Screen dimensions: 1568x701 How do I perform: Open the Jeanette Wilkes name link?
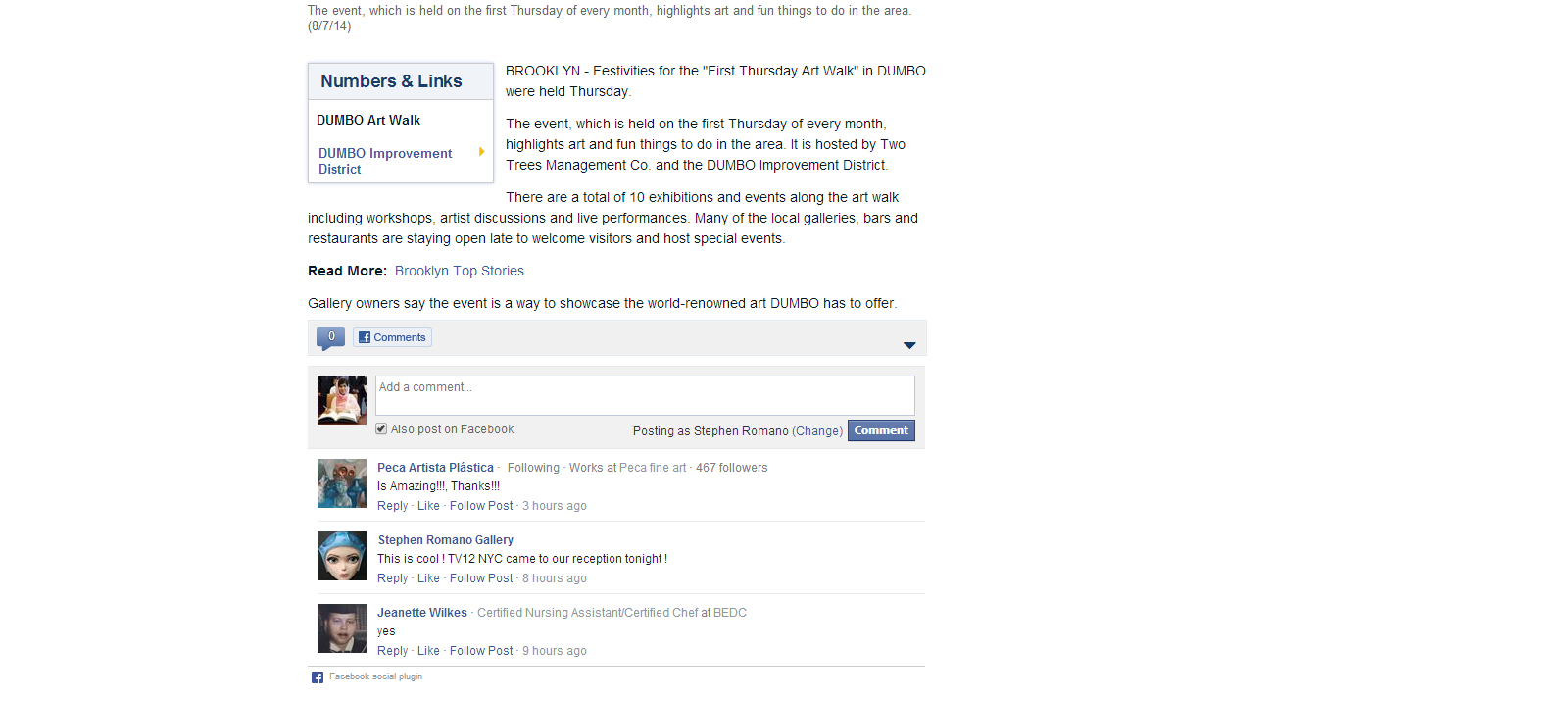[422, 613]
